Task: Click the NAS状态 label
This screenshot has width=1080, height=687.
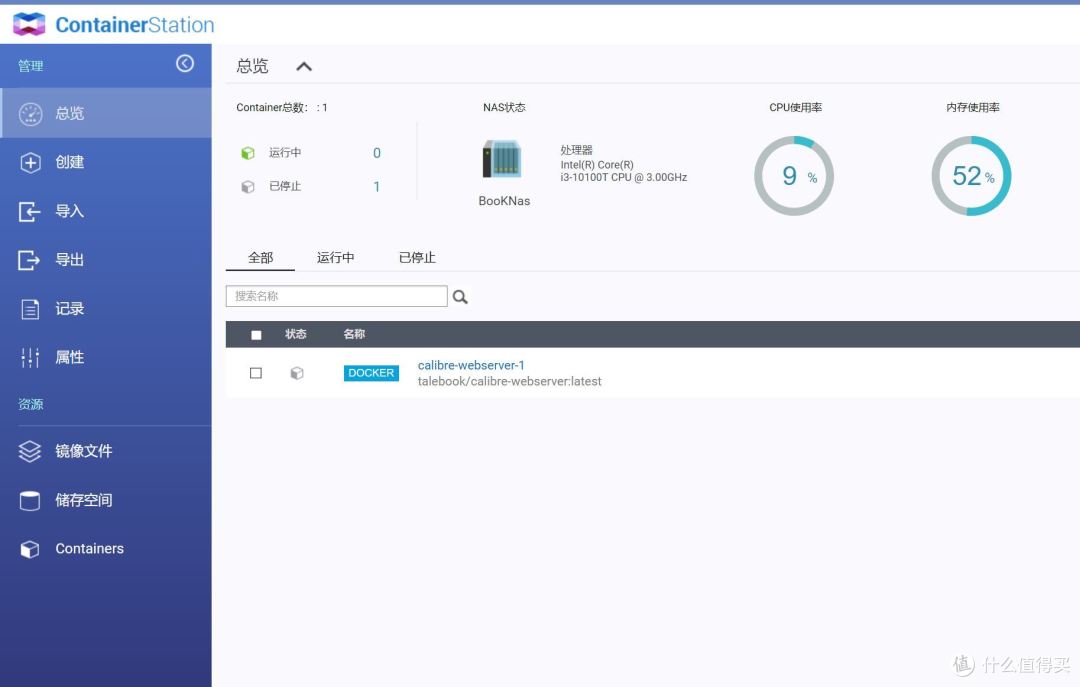Action: 504,107
